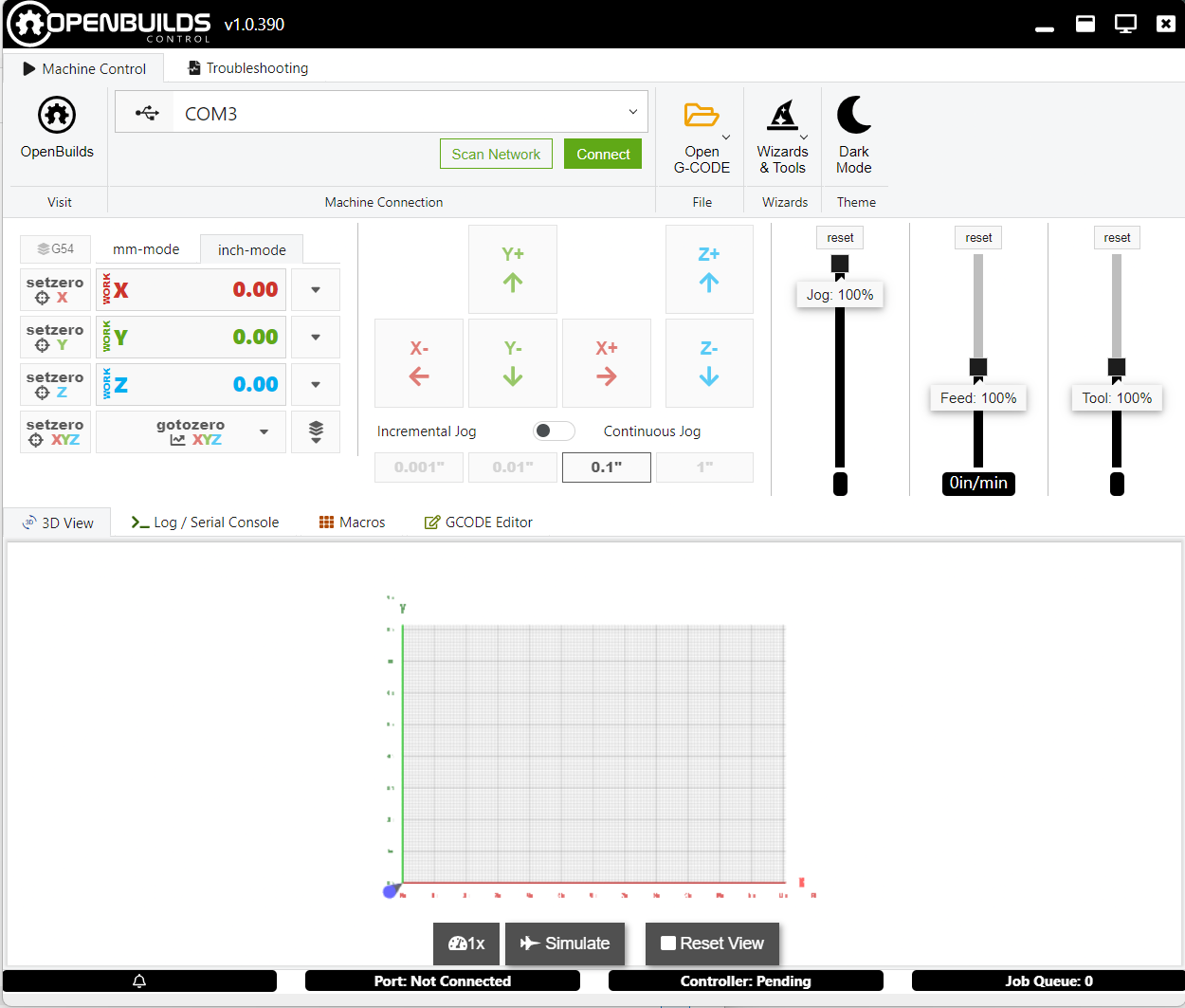Image resolution: width=1185 pixels, height=1008 pixels.
Task: Open Macros tab
Action: 352,522
